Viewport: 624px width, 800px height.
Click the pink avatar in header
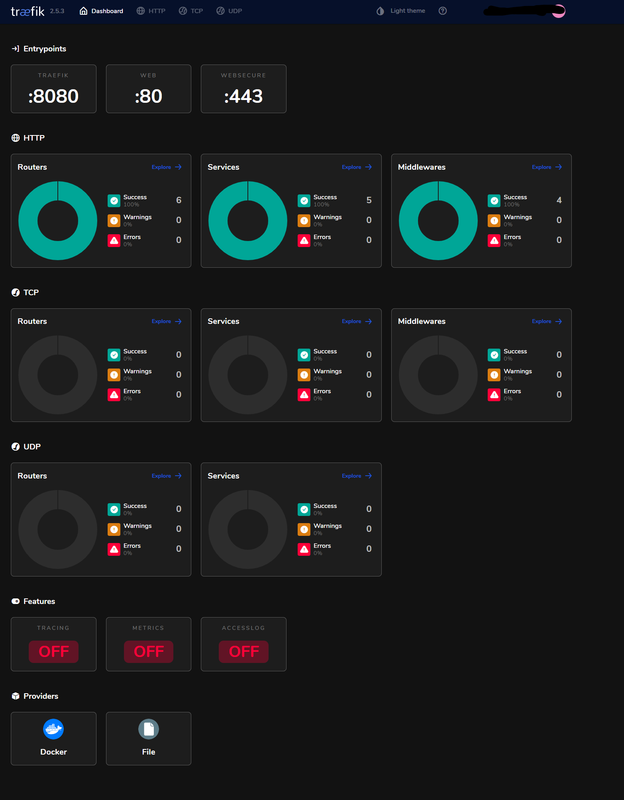pyautogui.click(x=559, y=11)
